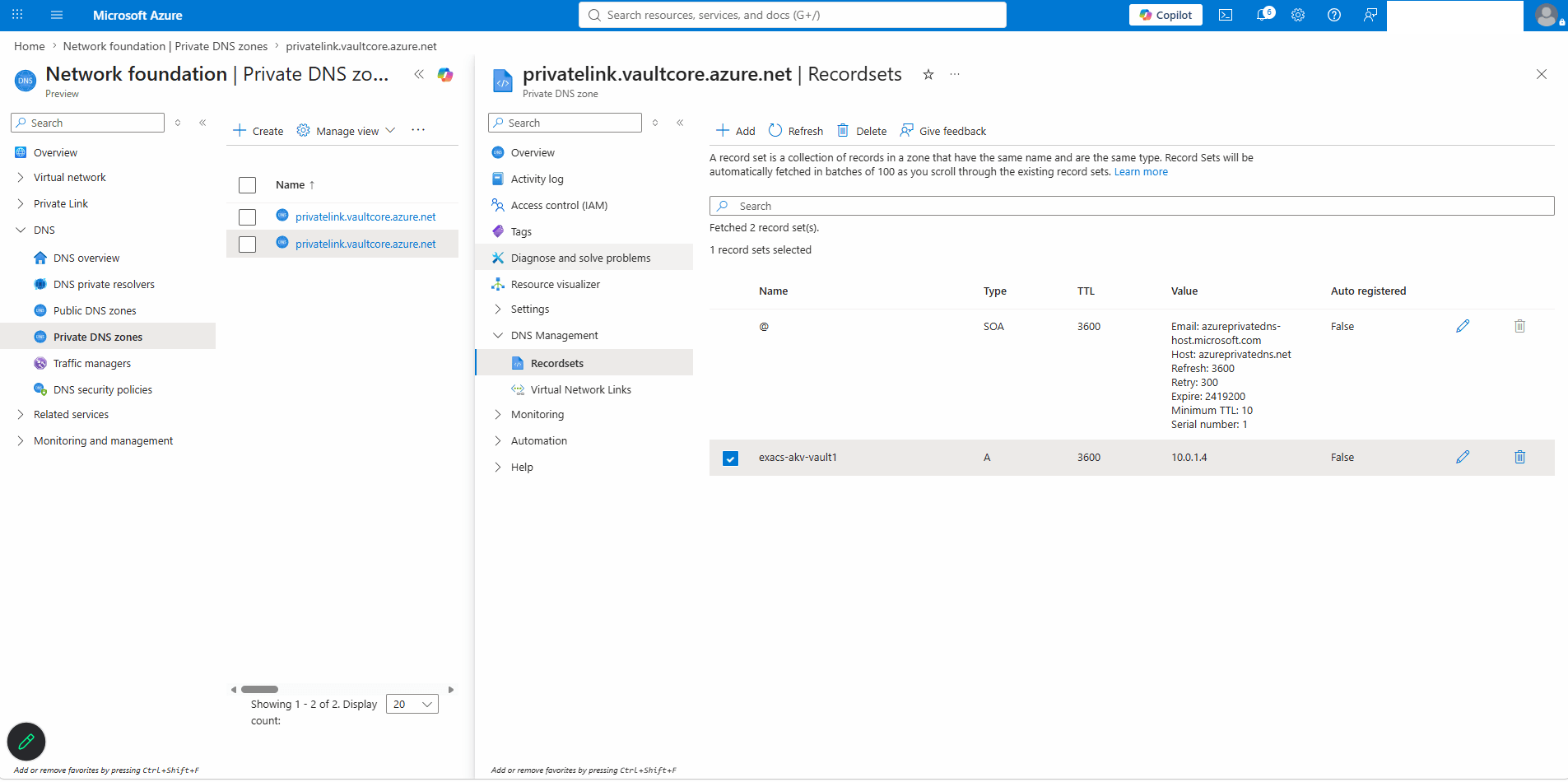Edit the exacs-akv-vault1 record pencil icon

[x=1463, y=457]
